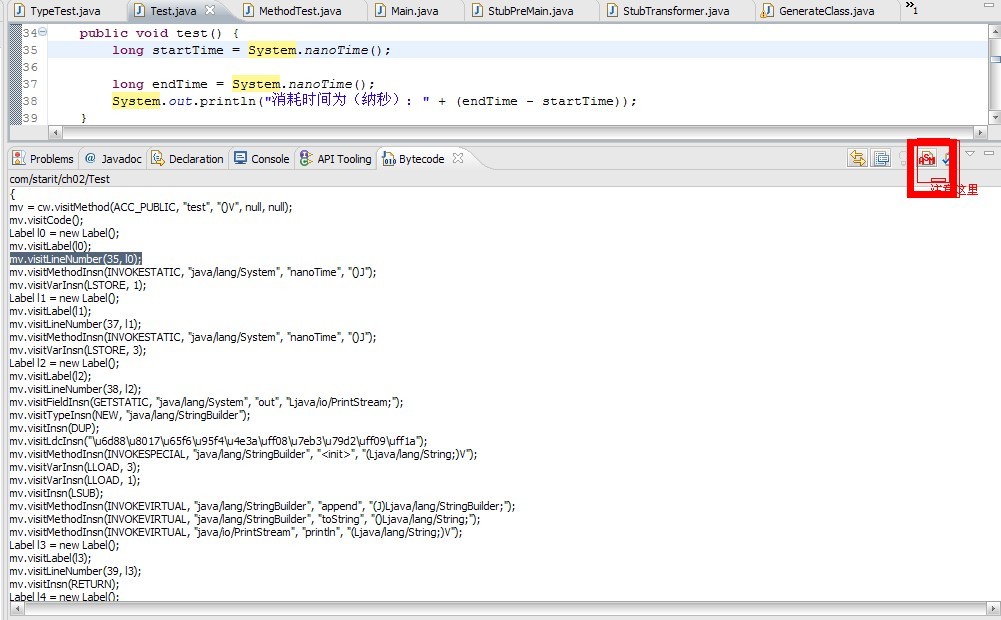Viewport: 1001px width, 620px height.
Task: Click line mv.visitLineNumber(37, l1);
Action: click(x=75, y=324)
